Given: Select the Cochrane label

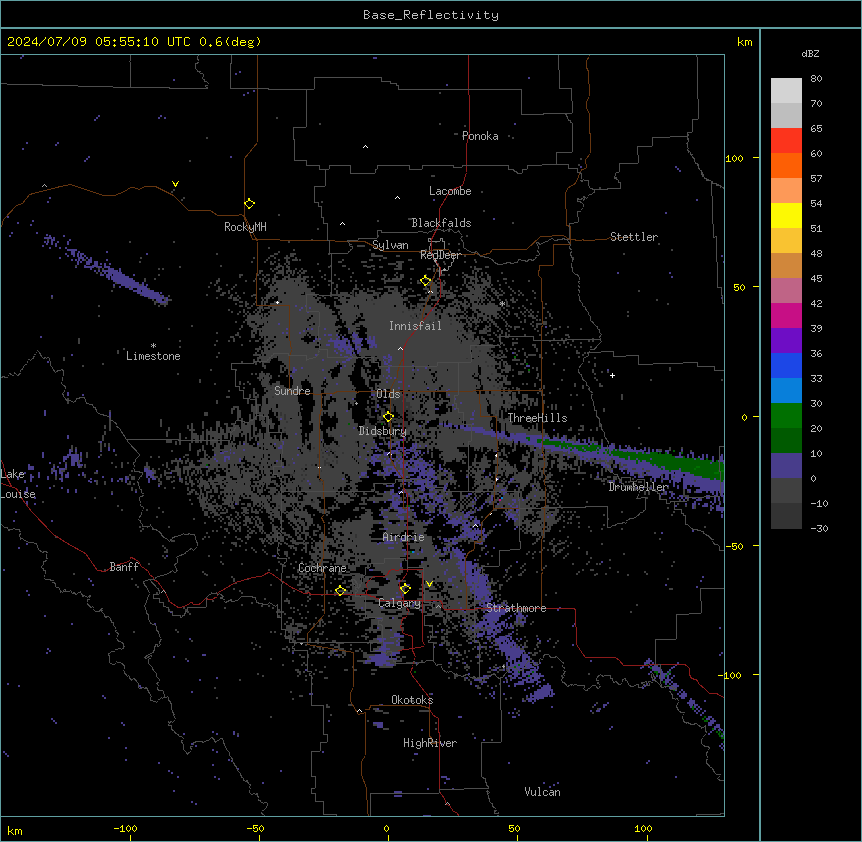Looking at the screenshot, I should click(x=322, y=568).
